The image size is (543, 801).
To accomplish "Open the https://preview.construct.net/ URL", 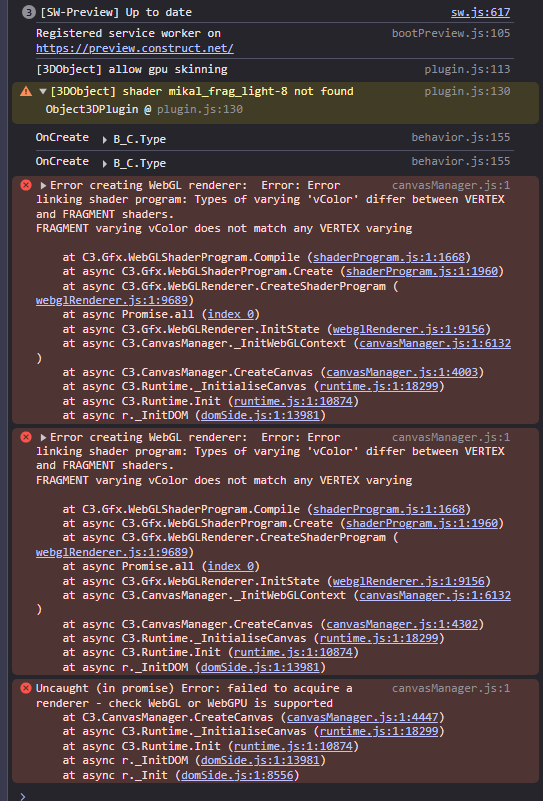I will tap(135, 49).
